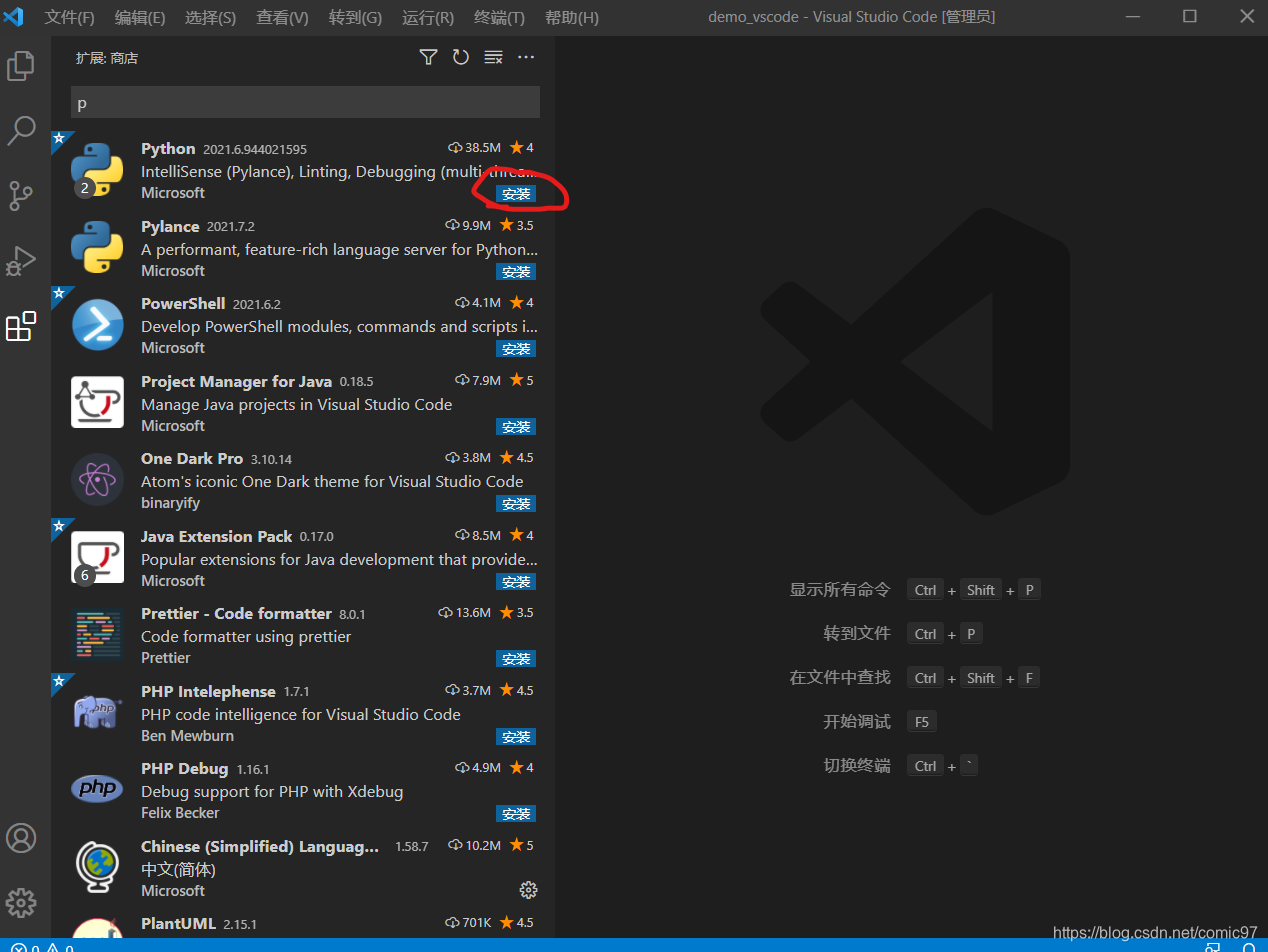1268x952 pixels.
Task: Select Chinese (Simplified) Language Pack title
Action: (260, 846)
